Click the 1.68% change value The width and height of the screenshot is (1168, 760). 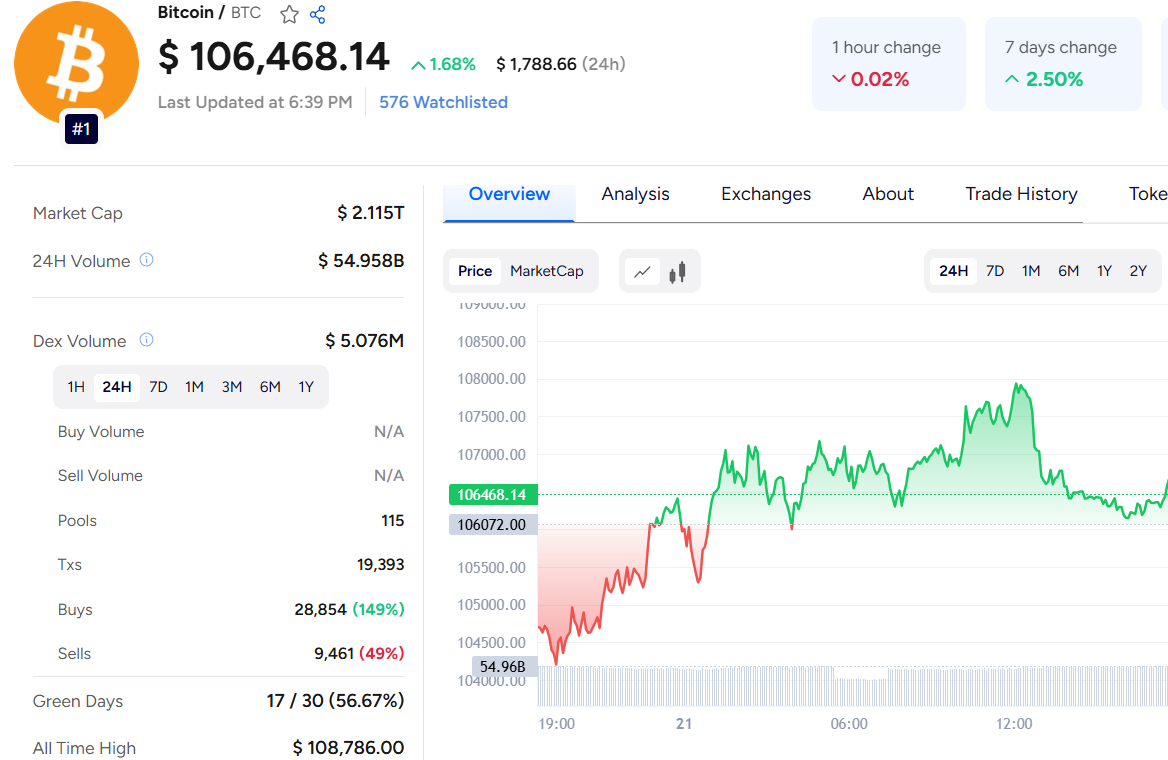(x=443, y=65)
